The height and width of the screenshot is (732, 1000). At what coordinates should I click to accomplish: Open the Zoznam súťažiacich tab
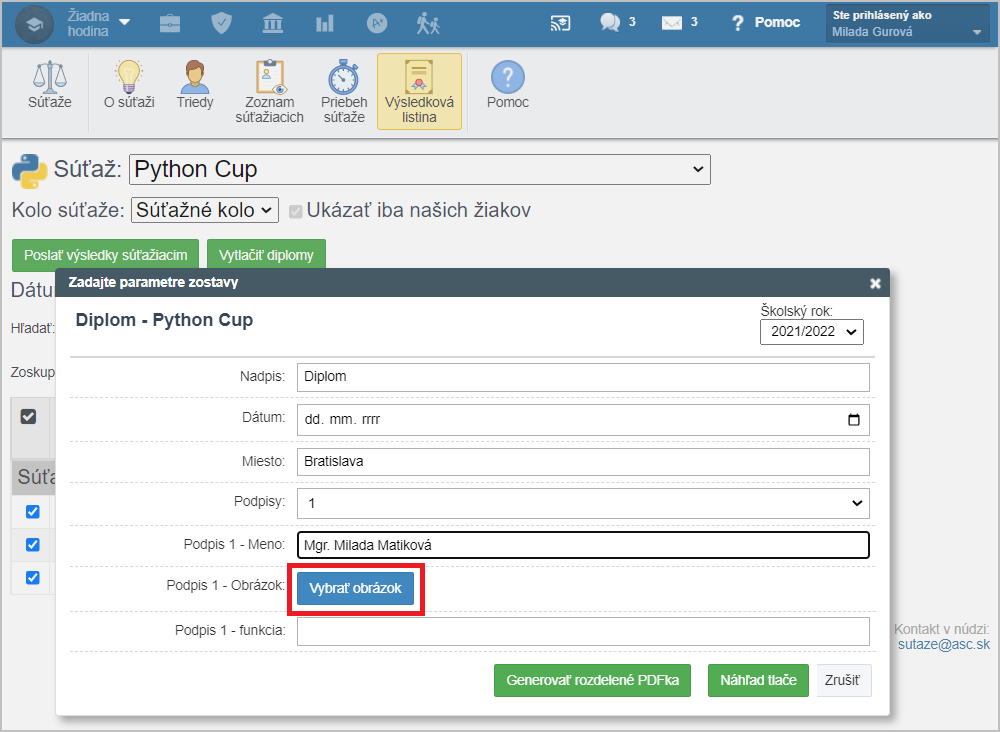pos(269,92)
